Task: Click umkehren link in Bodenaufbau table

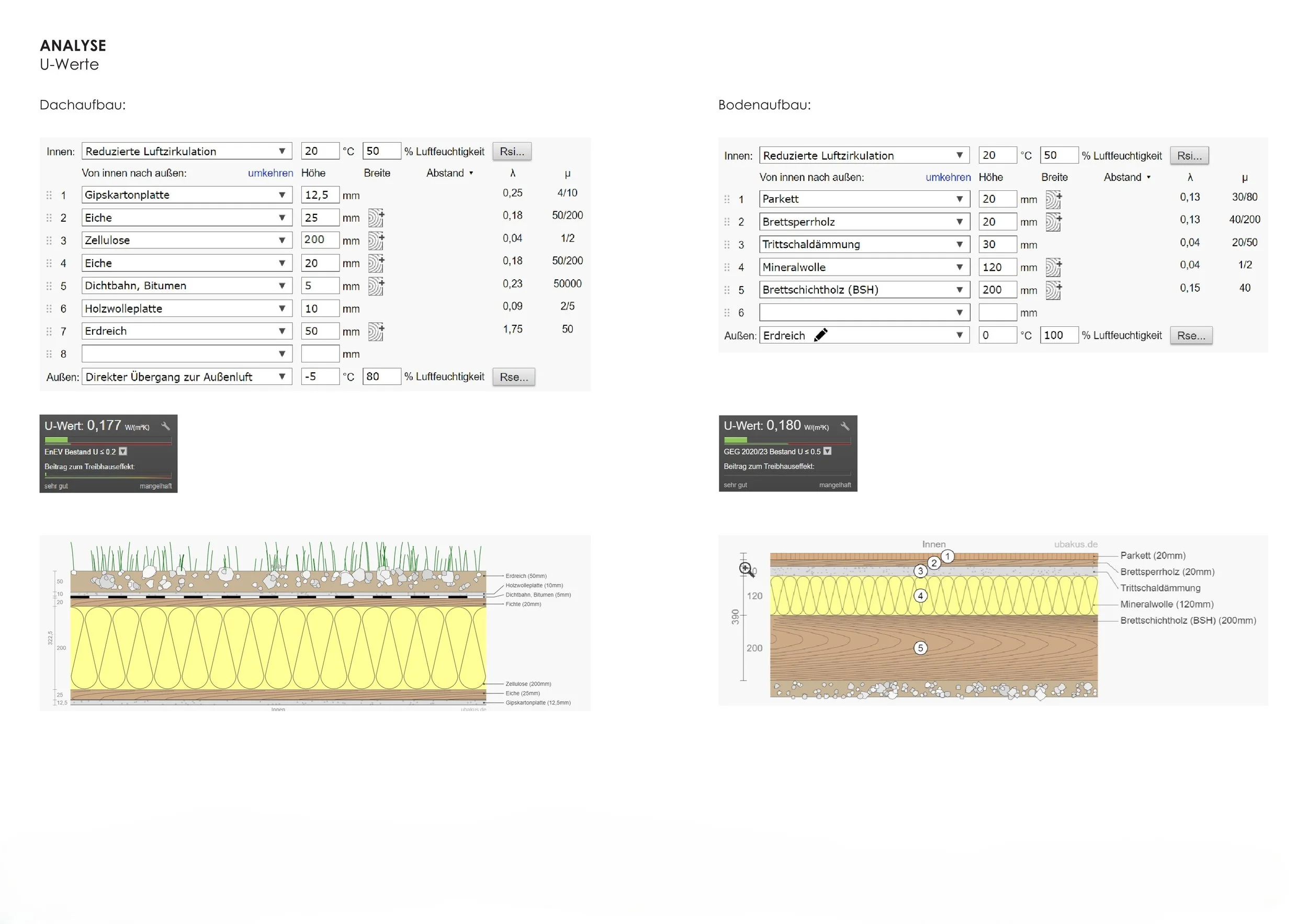Action: point(948,177)
